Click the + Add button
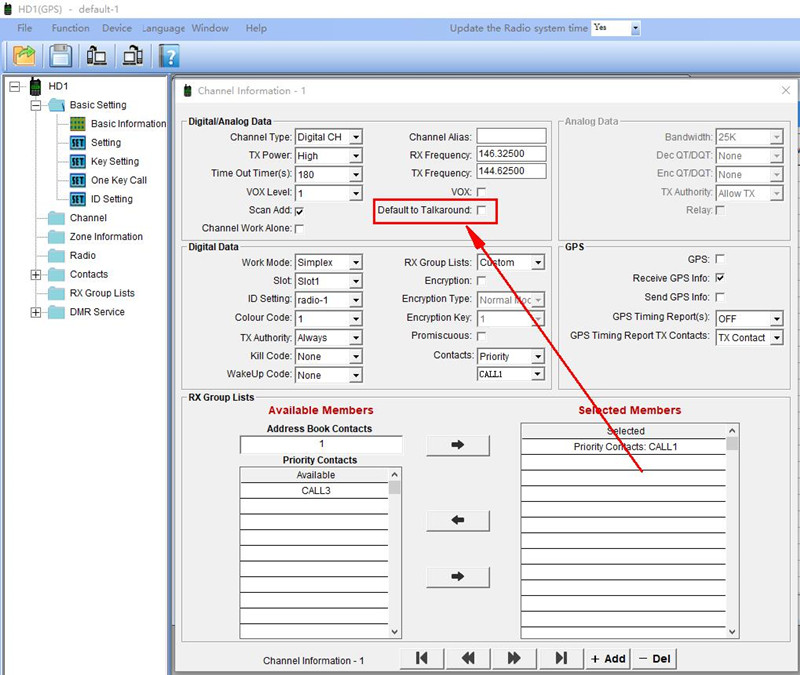This screenshot has height=675, width=800. click(x=607, y=658)
